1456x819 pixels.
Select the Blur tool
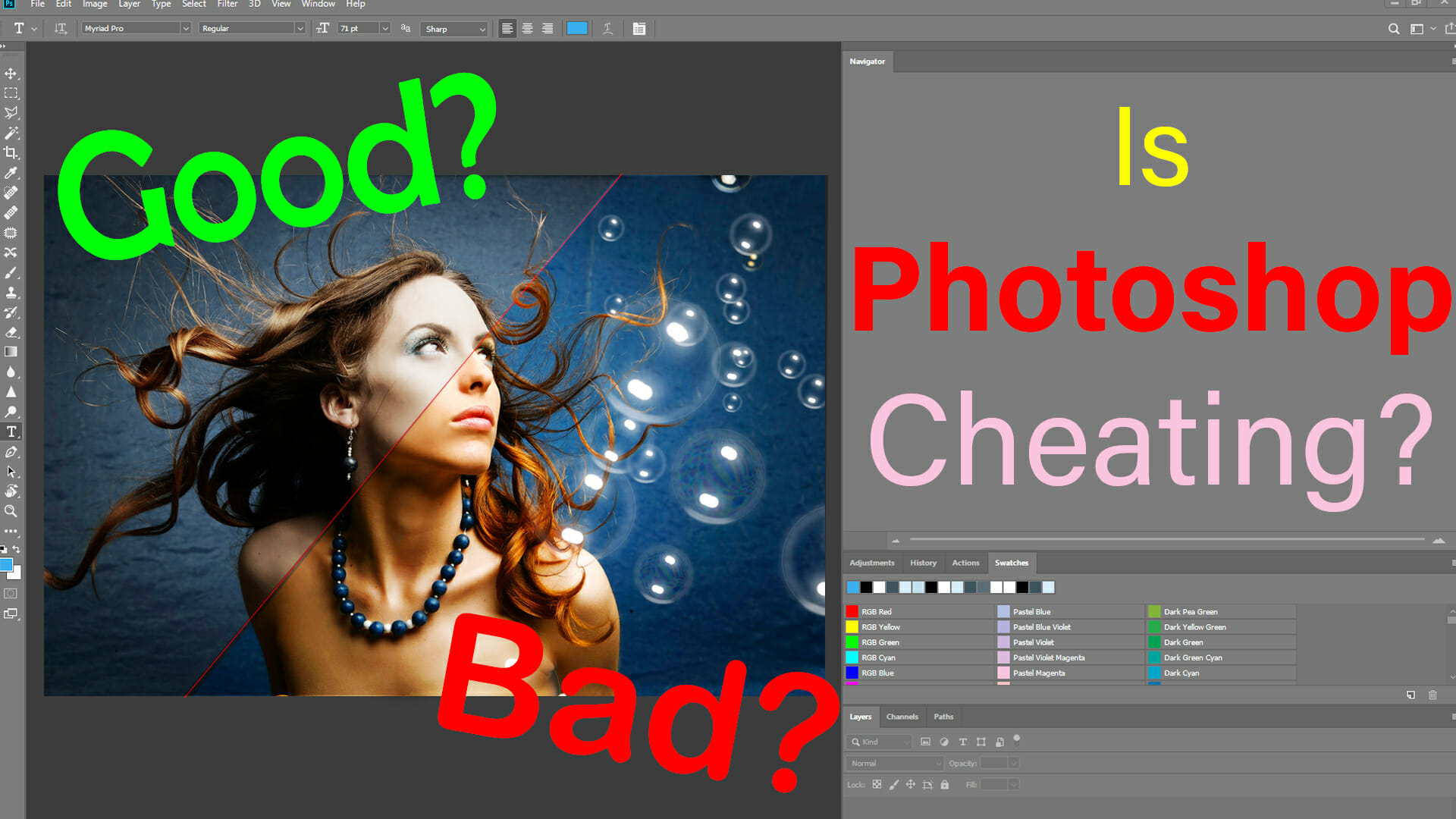coord(11,372)
